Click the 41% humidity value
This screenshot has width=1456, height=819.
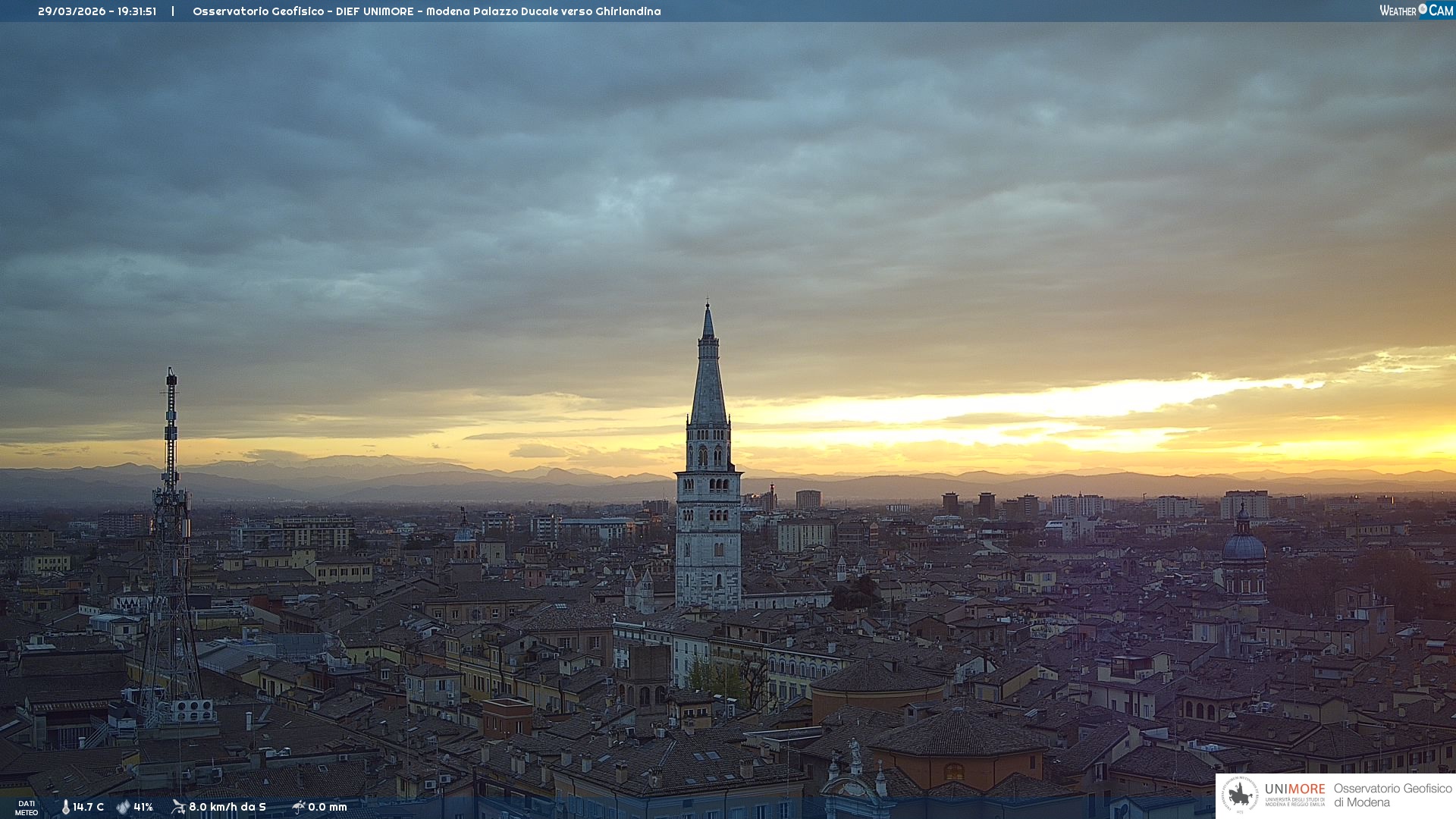point(143,807)
